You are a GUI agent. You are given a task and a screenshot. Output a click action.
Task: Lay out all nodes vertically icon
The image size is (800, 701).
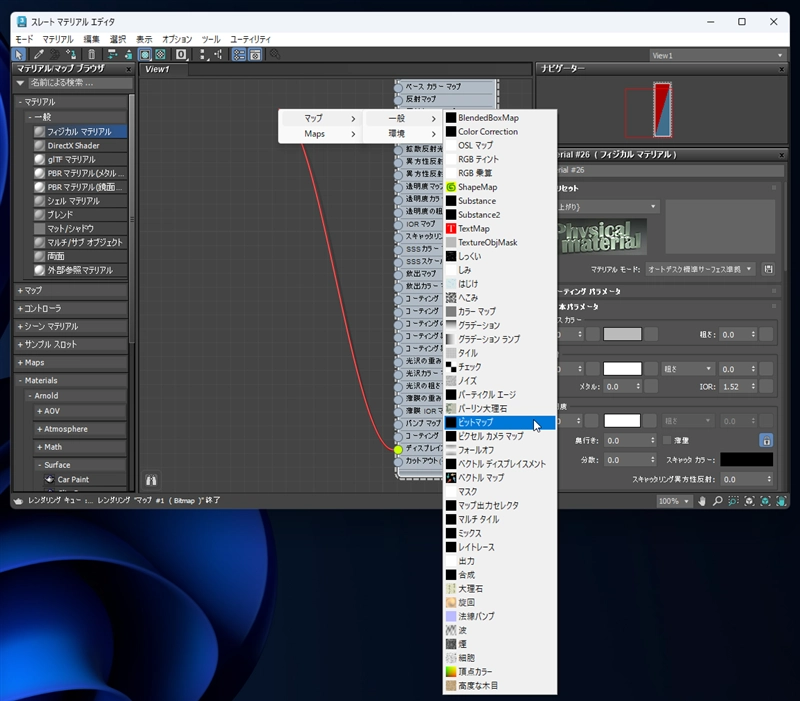204,55
